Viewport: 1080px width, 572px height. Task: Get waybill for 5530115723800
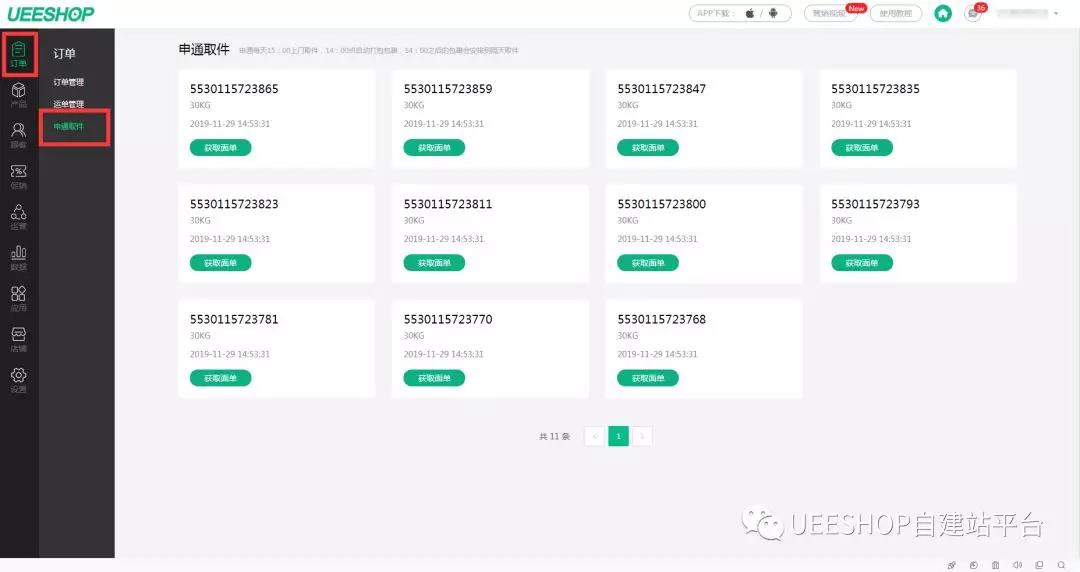[647, 263]
